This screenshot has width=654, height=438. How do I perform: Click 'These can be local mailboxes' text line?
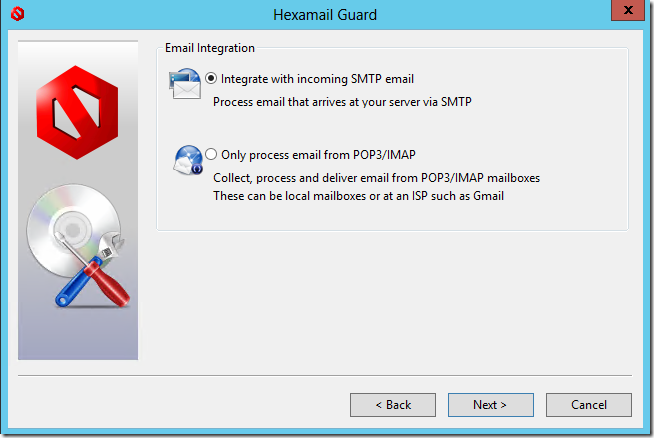point(358,196)
